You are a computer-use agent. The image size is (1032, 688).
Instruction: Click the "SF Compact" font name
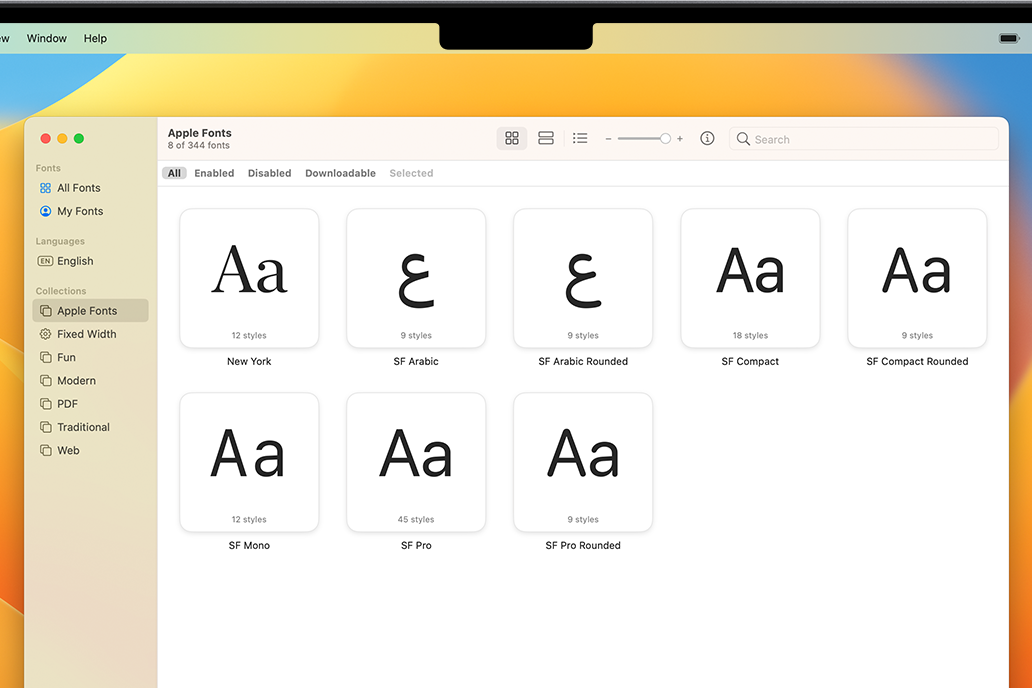click(750, 361)
